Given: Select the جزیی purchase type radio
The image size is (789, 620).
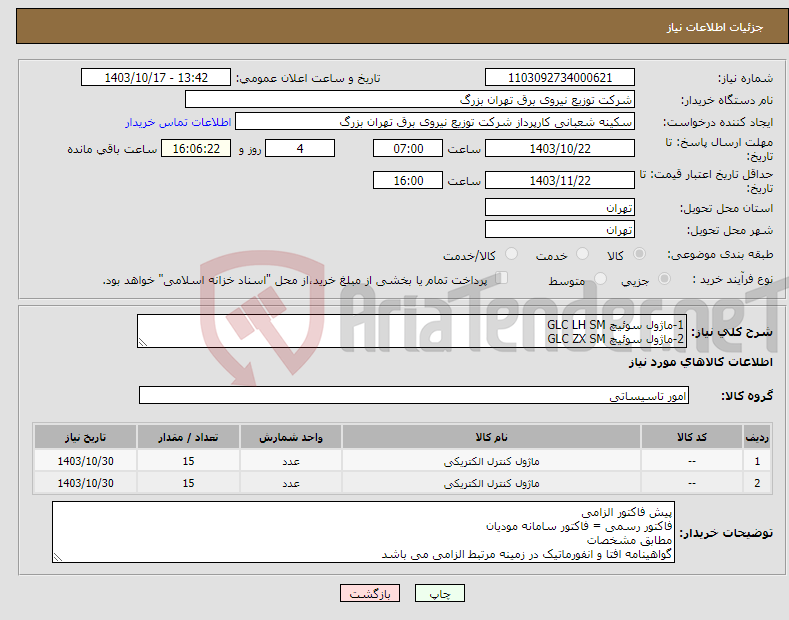Looking at the screenshot, I should (x=664, y=278).
